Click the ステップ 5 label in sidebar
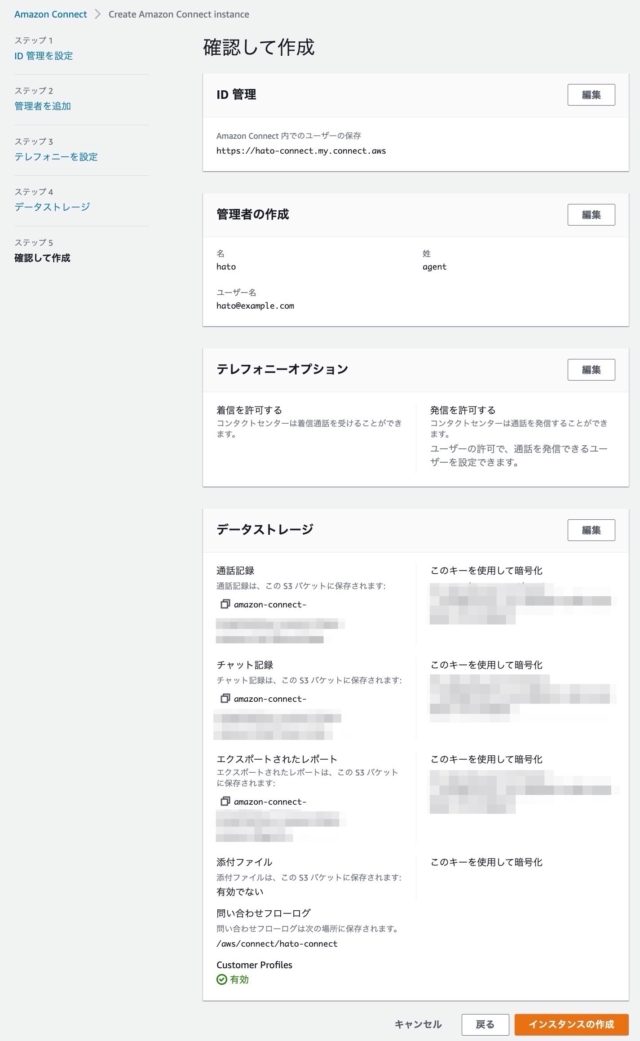640x1041 pixels. (34, 242)
